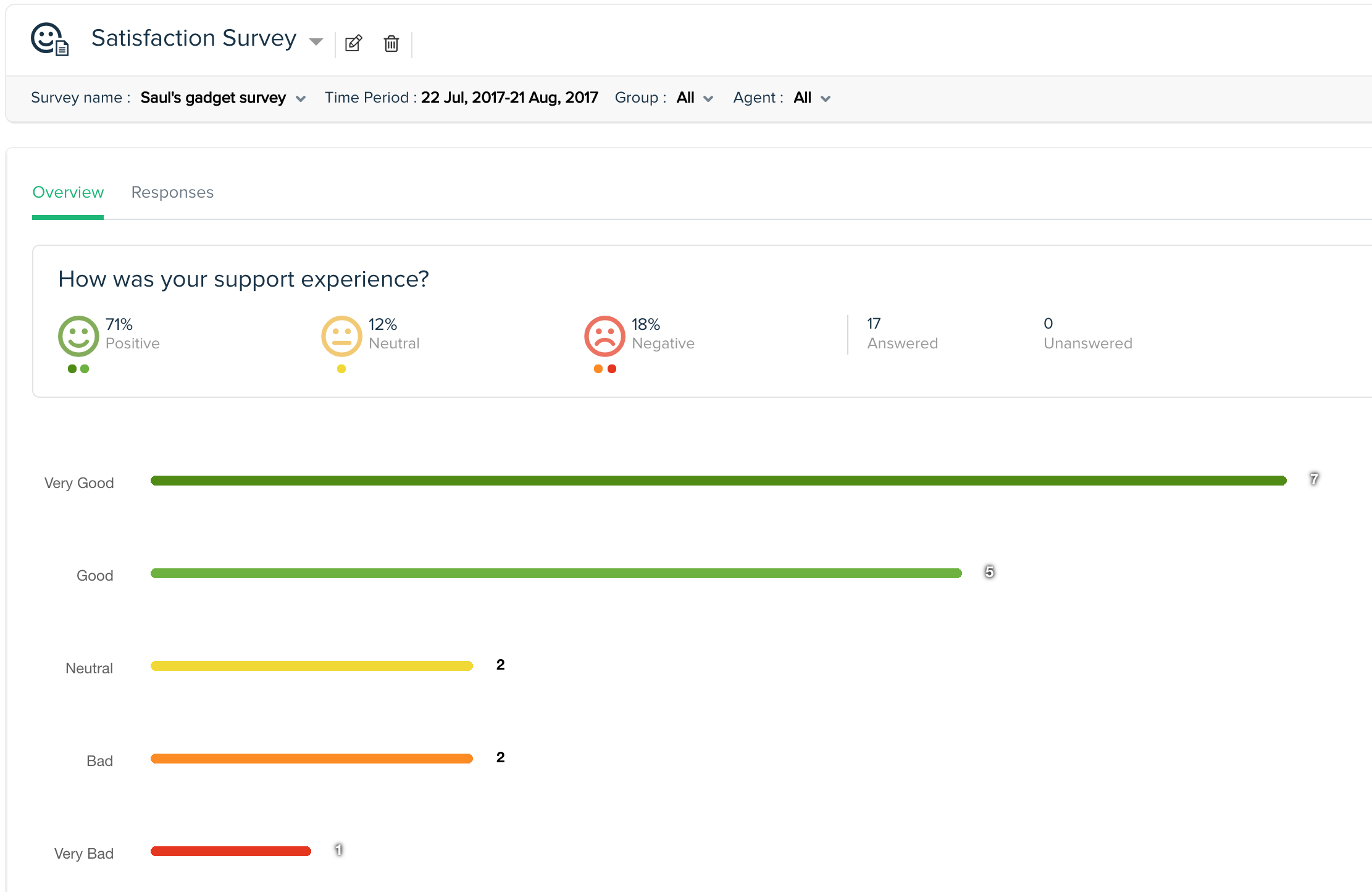1372x892 pixels.
Task: Click the Very Good dark green bar
Action: click(x=718, y=481)
